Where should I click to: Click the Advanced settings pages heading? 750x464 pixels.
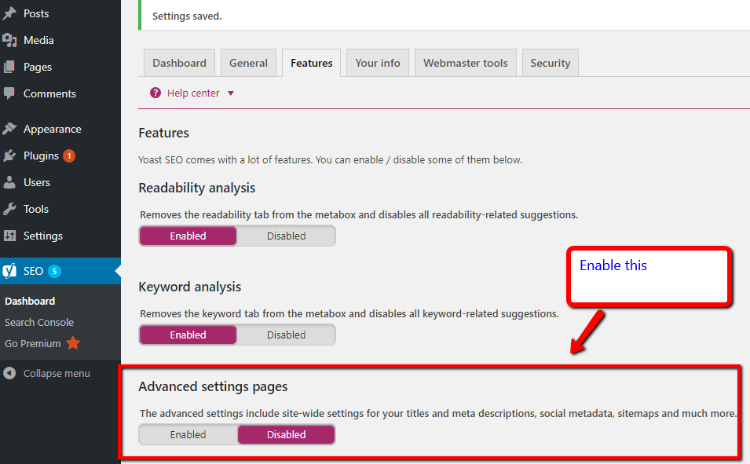[213, 386]
